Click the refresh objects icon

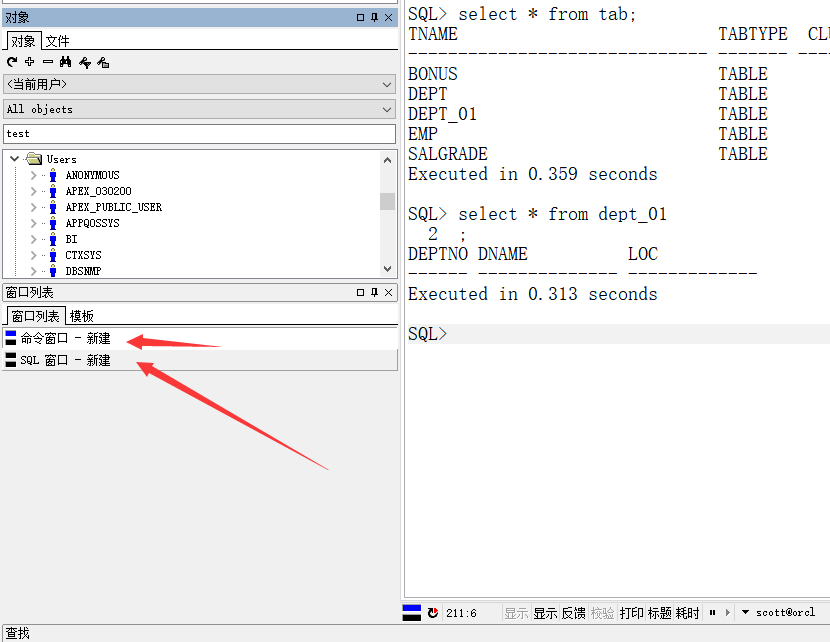pyautogui.click(x=12, y=62)
